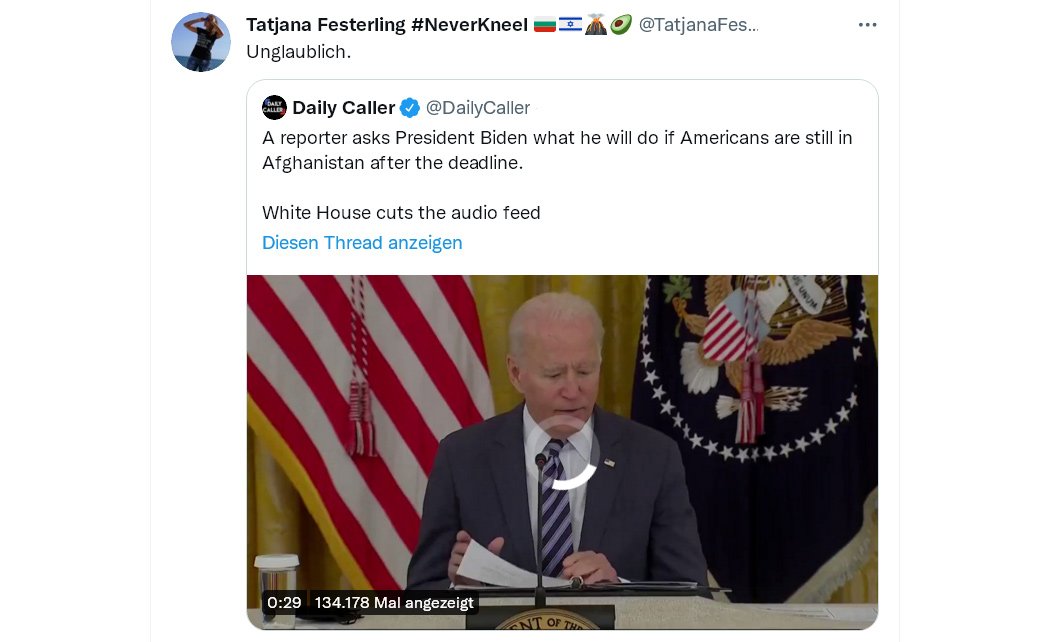This screenshot has width=1050, height=642.
Task: Click the Bulgarian flag emoji in display name
Action: coord(544,25)
